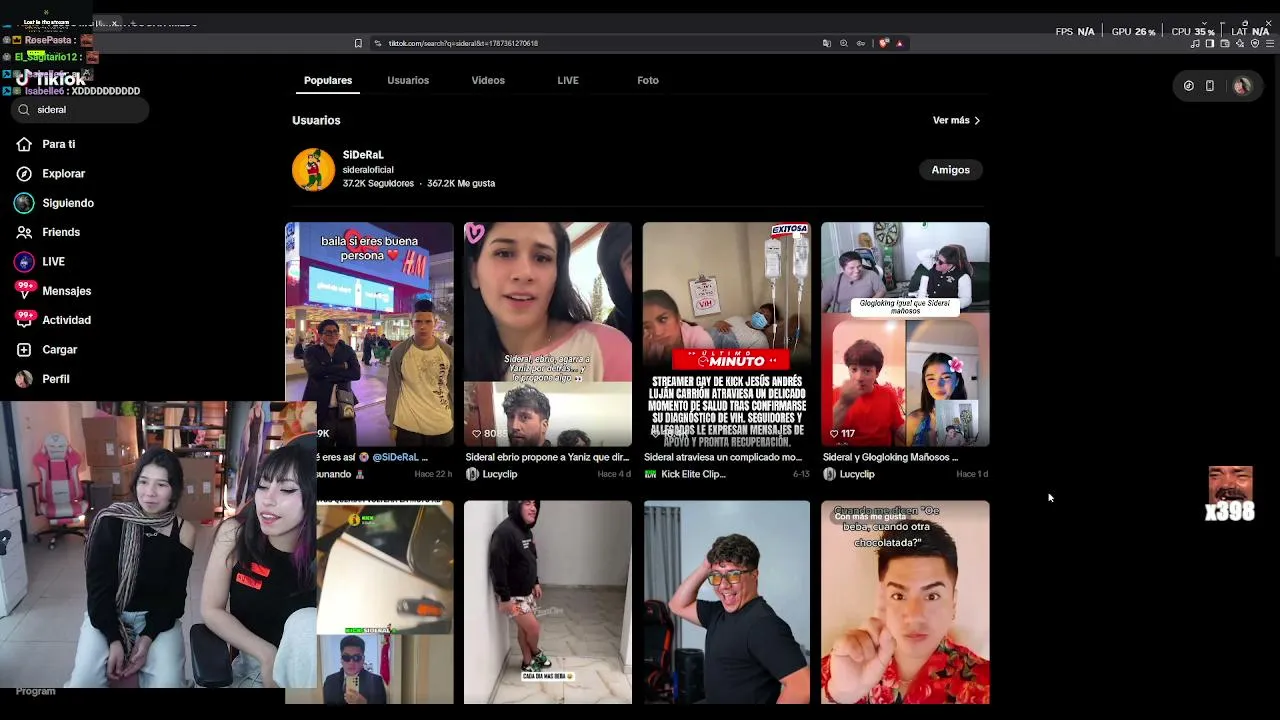Click the 'Sideral ebrio propone a Yaniz' caption

tap(547, 457)
